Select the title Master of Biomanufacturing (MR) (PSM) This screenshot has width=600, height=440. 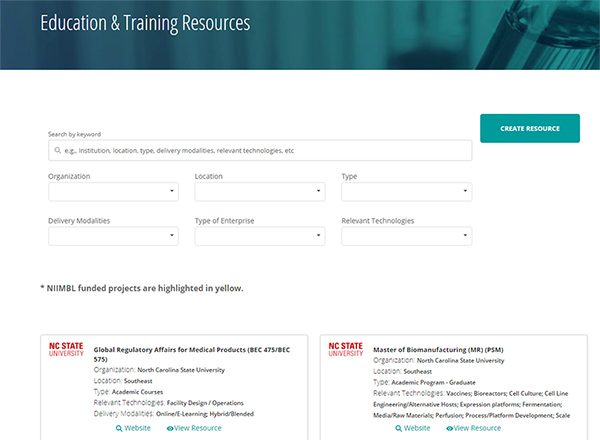pos(438,350)
